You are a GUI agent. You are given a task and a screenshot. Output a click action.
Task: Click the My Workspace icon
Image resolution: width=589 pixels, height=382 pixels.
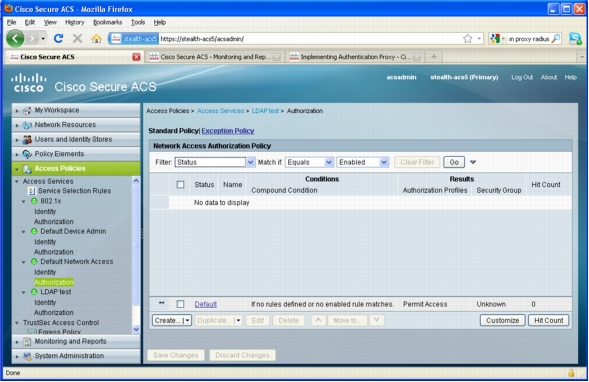point(27,110)
